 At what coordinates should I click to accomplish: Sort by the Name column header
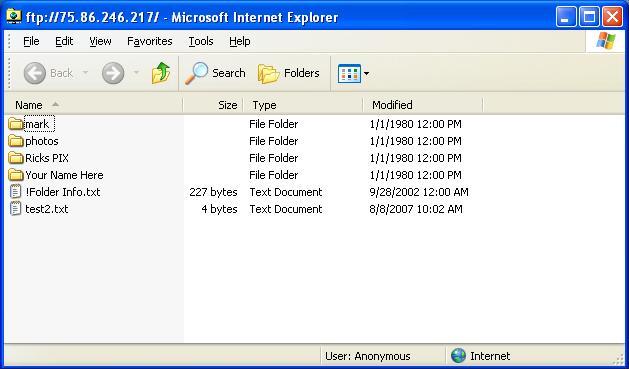tap(93, 105)
